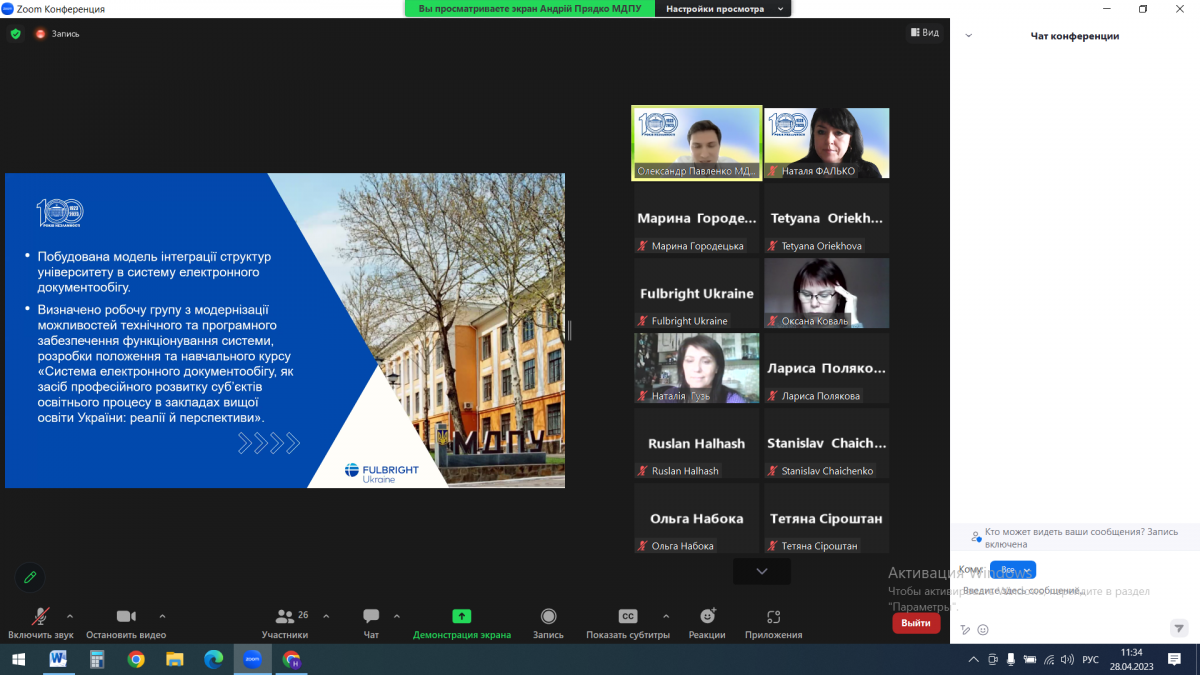Type in the chat message field
The height and width of the screenshot is (675, 1200).
point(1060,592)
